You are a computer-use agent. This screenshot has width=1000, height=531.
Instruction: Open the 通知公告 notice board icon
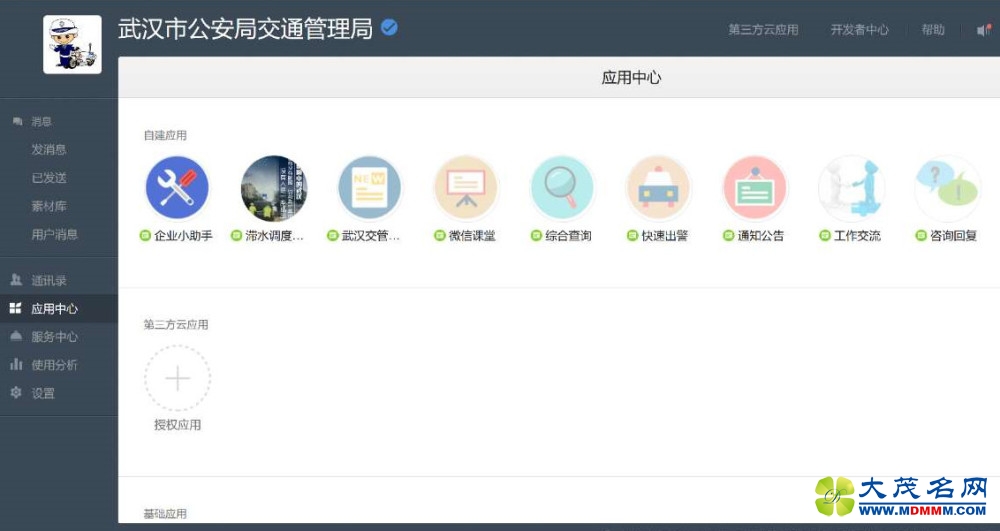[x=755, y=188]
